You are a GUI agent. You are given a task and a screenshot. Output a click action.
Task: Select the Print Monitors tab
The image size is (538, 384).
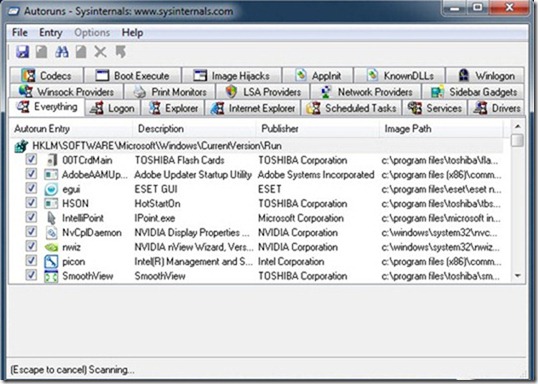pos(170,92)
